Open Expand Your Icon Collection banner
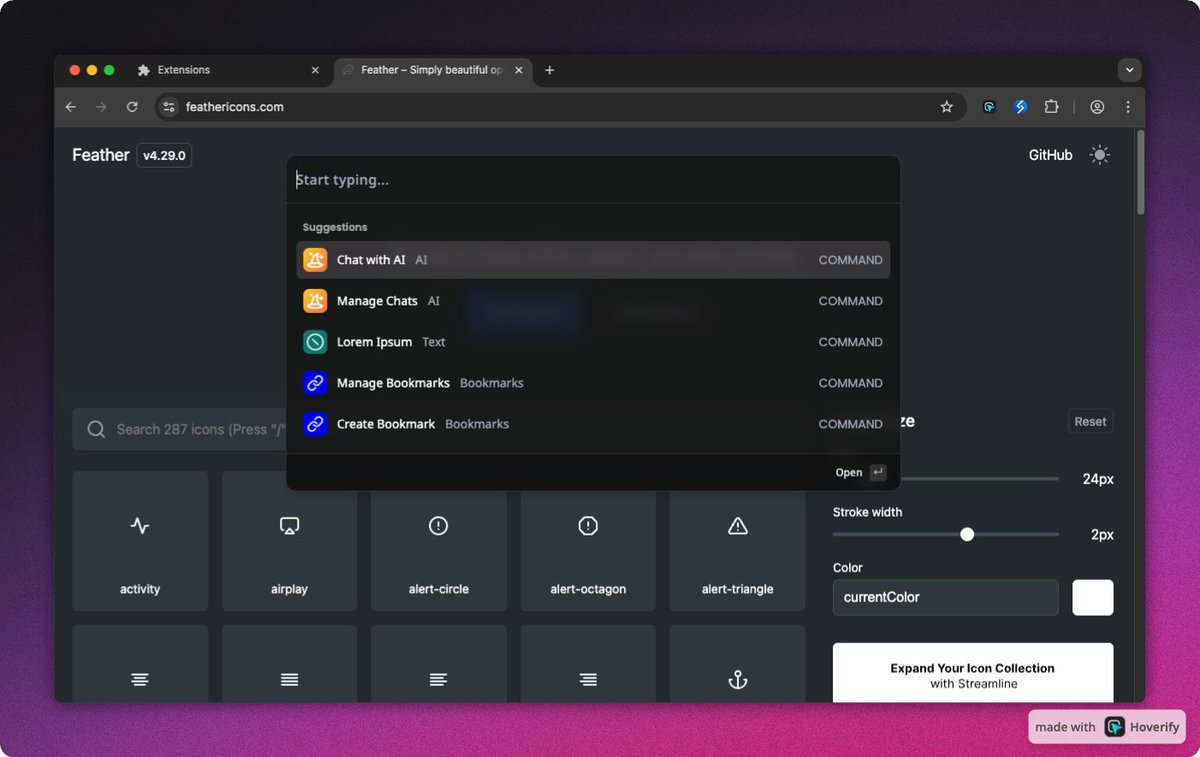 (973, 673)
